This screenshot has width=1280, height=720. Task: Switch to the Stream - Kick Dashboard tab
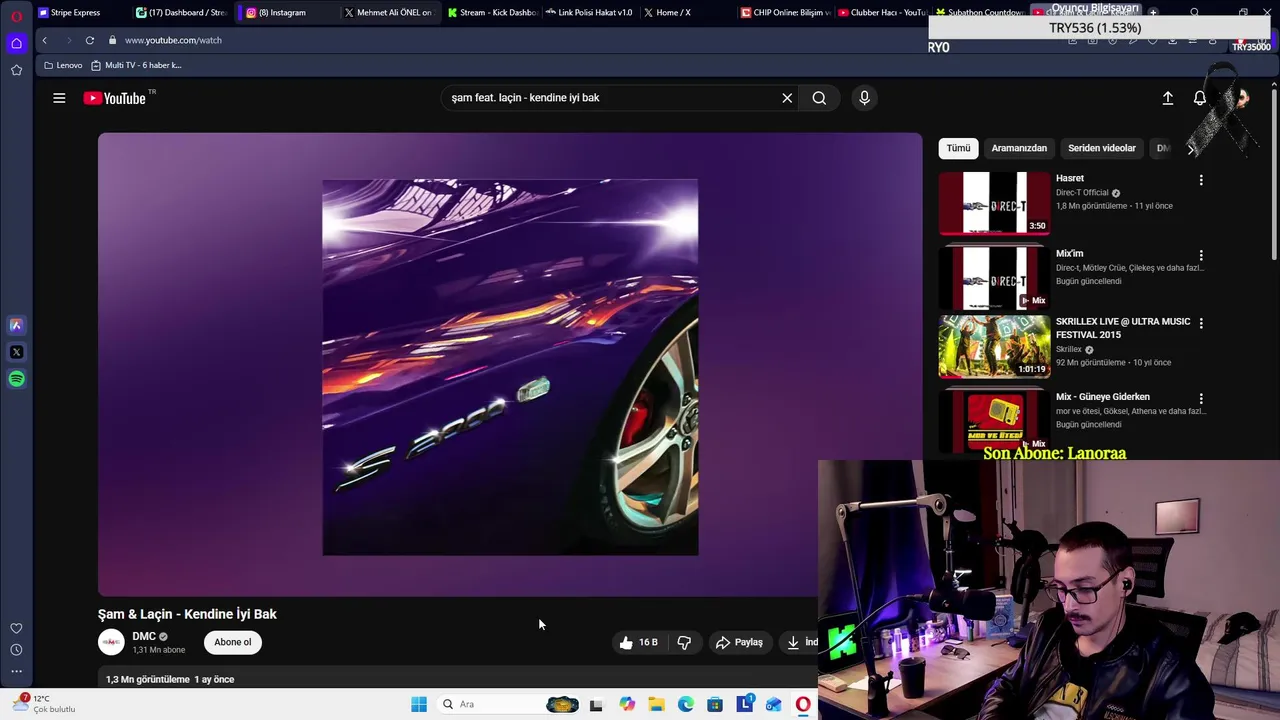coord(491,13)
